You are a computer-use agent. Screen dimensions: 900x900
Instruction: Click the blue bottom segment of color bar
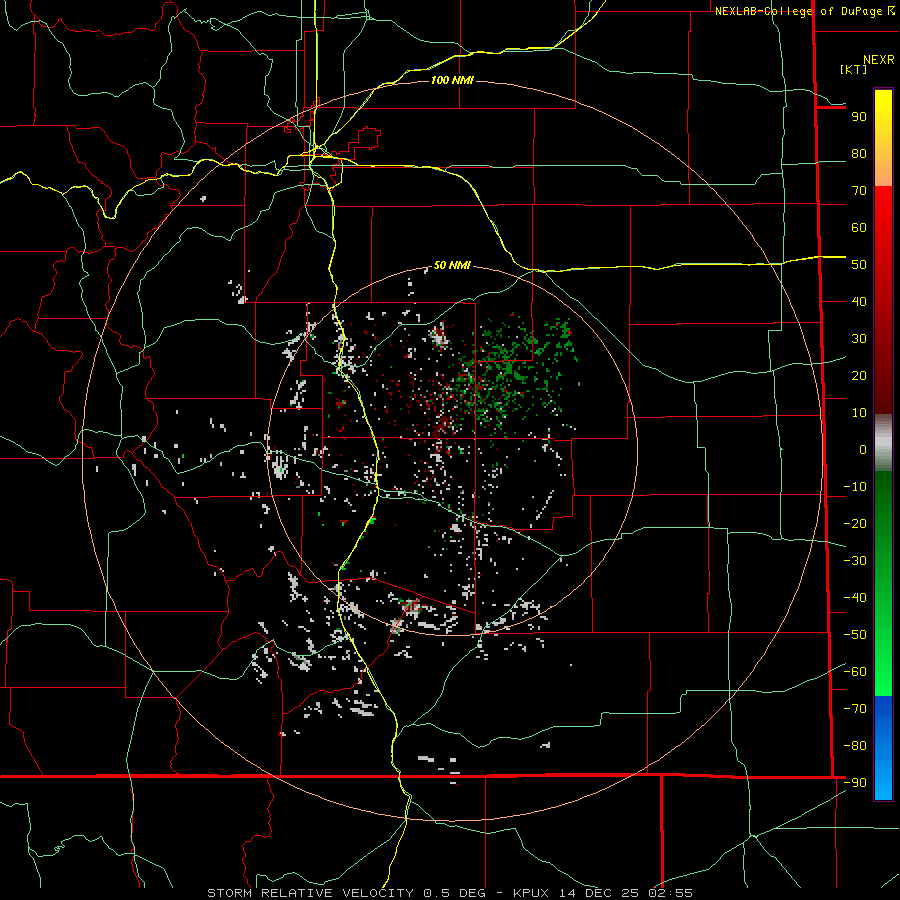click(x=883, y=748)
